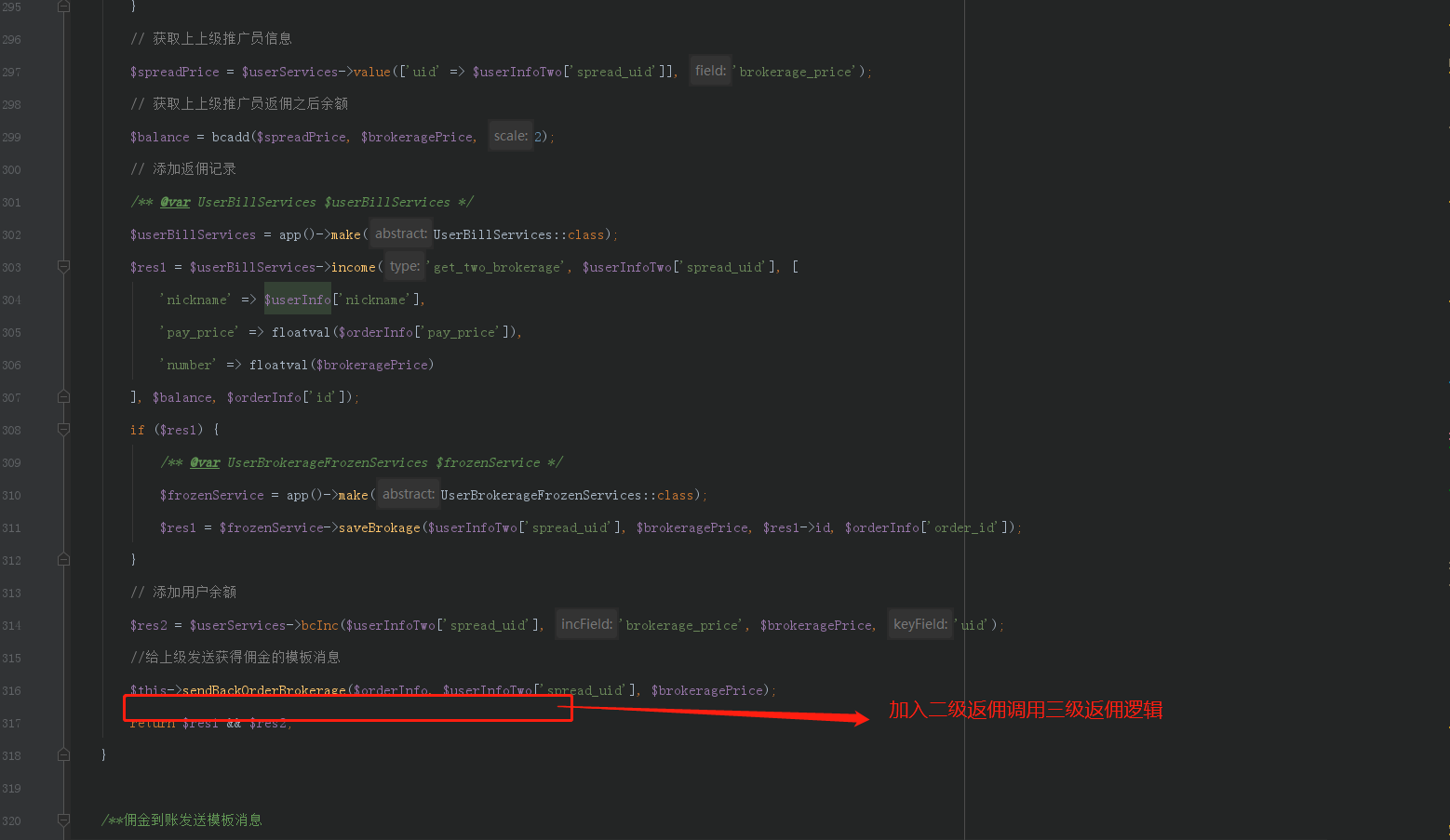Viewport: 1450px width, 840px height.
Task: Click the 'nickname' array key on line 304
Action: click(x=196, y=300)
